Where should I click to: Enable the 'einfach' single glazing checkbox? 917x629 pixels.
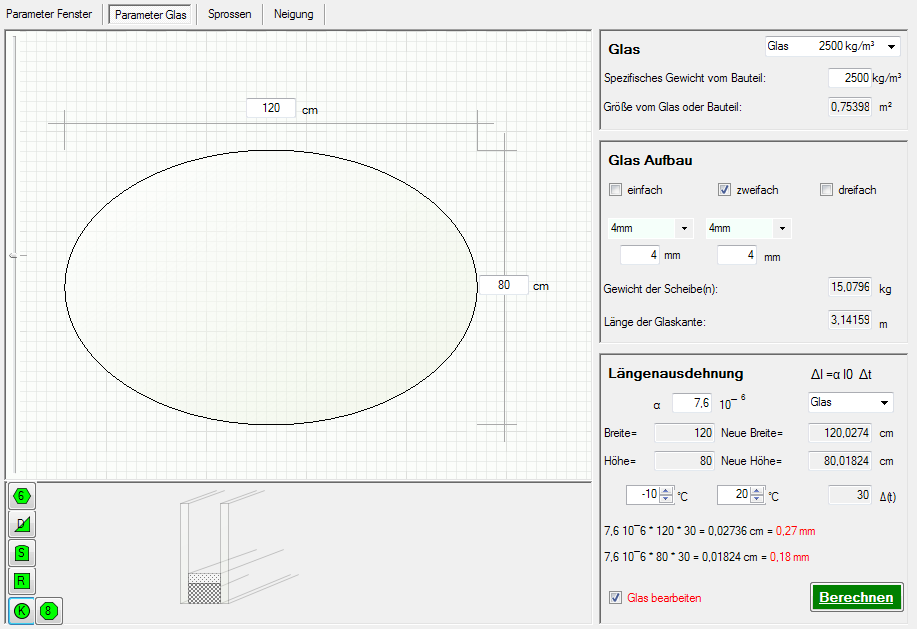(615, 190)
